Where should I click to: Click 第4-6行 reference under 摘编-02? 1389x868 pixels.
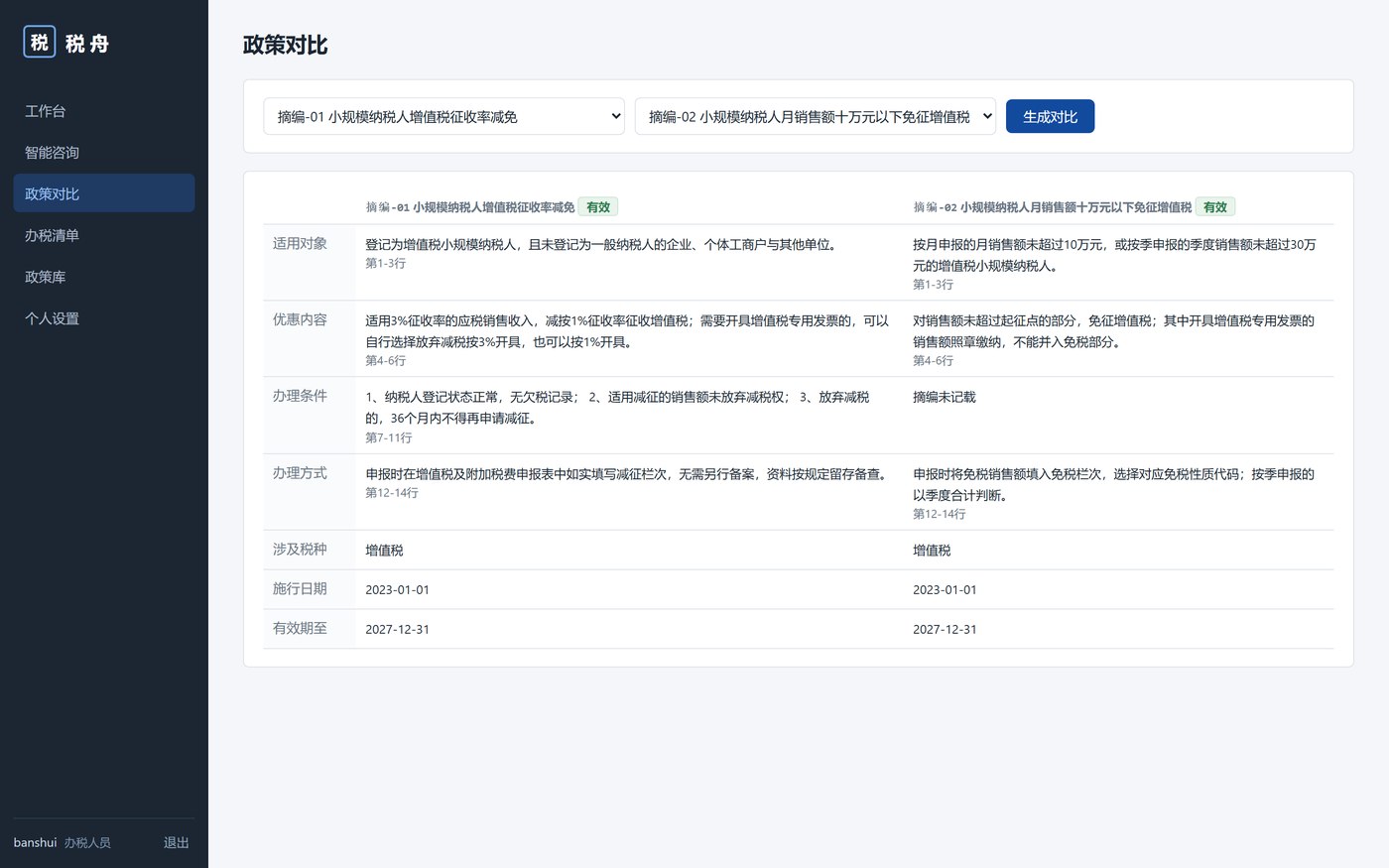(934, 361)
